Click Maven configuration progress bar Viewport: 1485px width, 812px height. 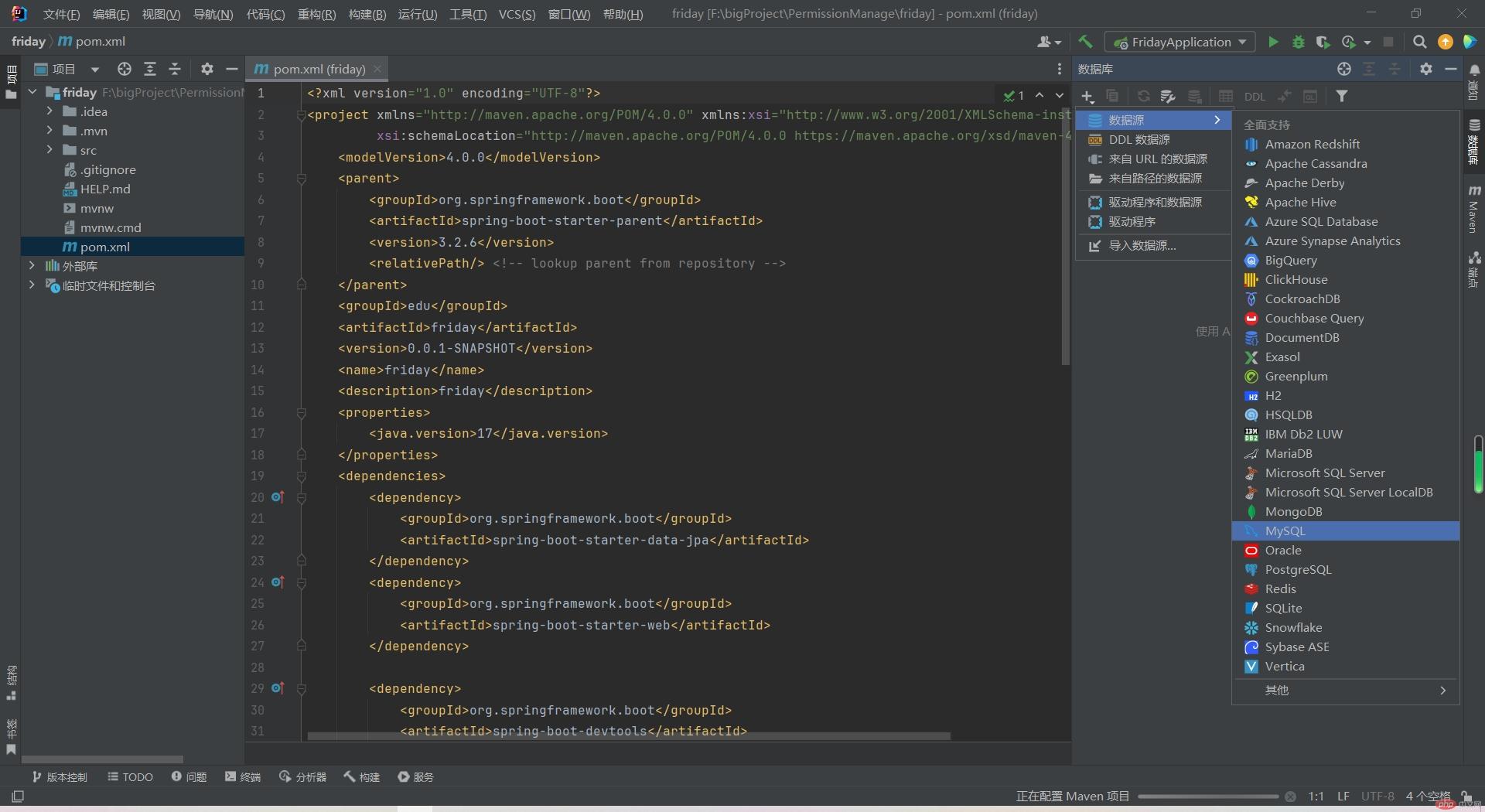1208,797
